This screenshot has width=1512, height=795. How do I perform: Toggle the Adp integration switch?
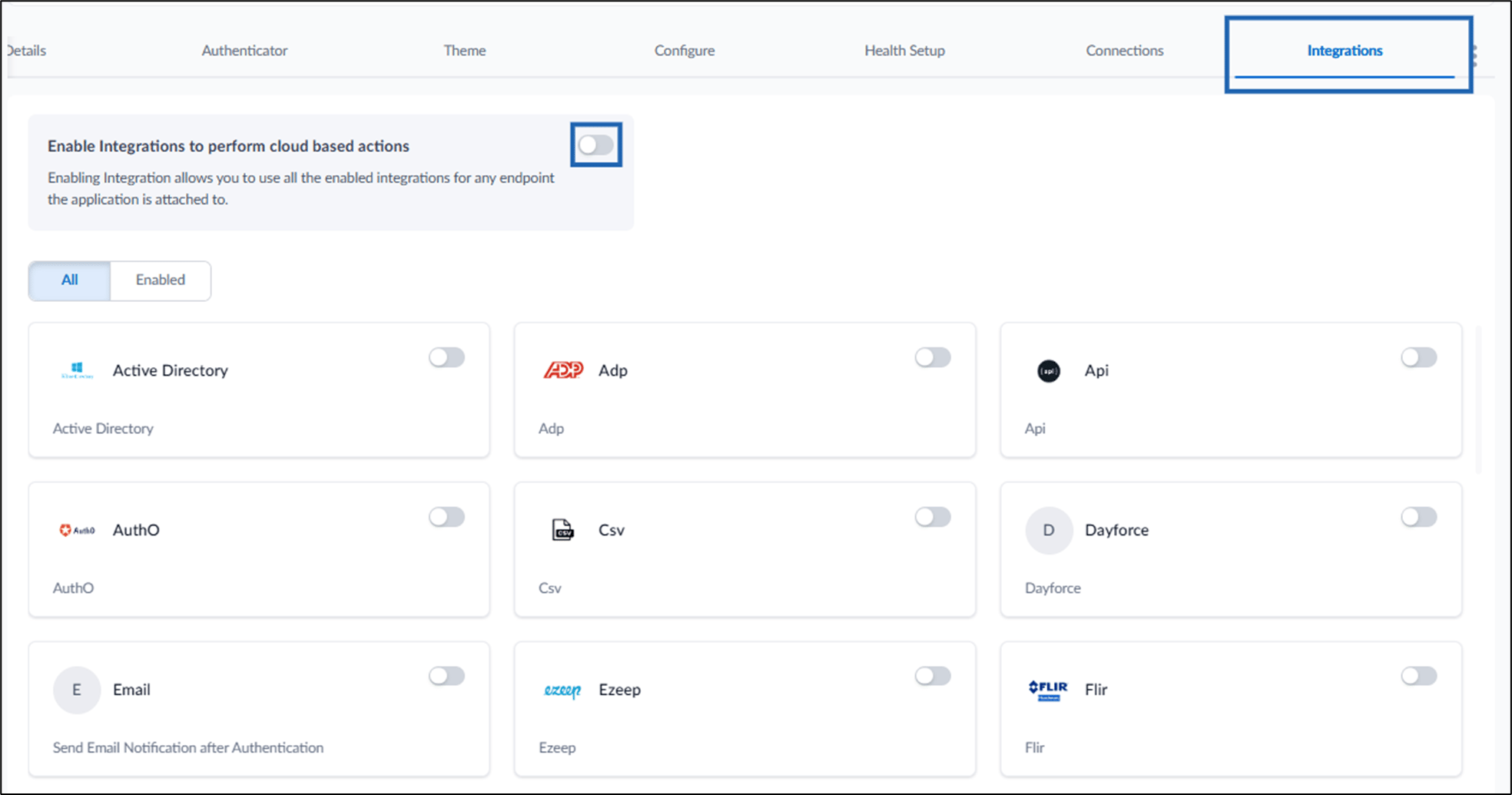[933, 357]
